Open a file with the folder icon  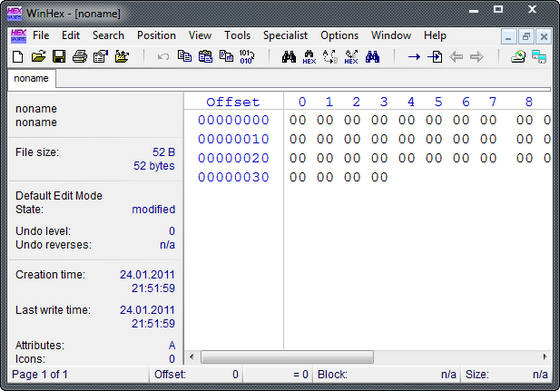click(39, 56)
